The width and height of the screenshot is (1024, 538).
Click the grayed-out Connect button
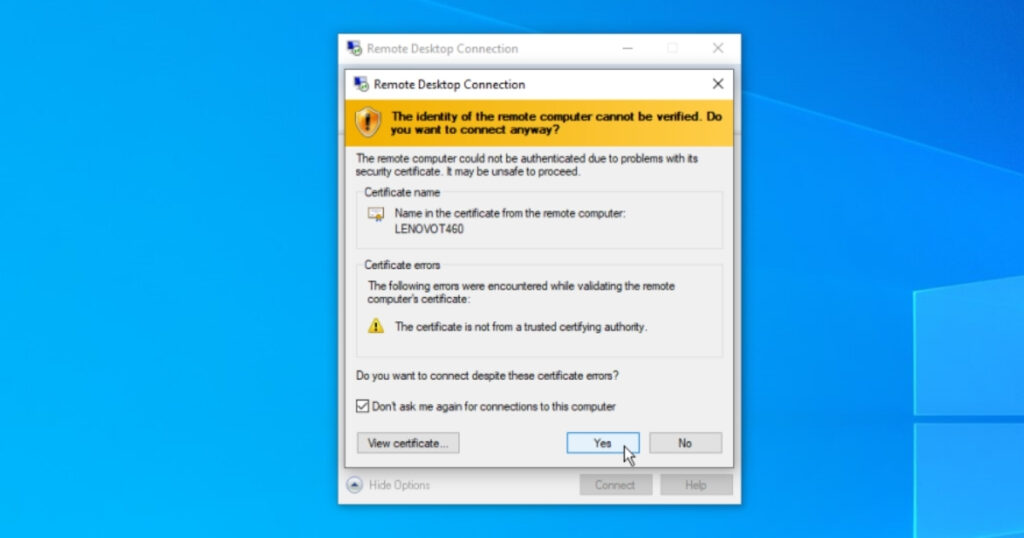point(615,485)
